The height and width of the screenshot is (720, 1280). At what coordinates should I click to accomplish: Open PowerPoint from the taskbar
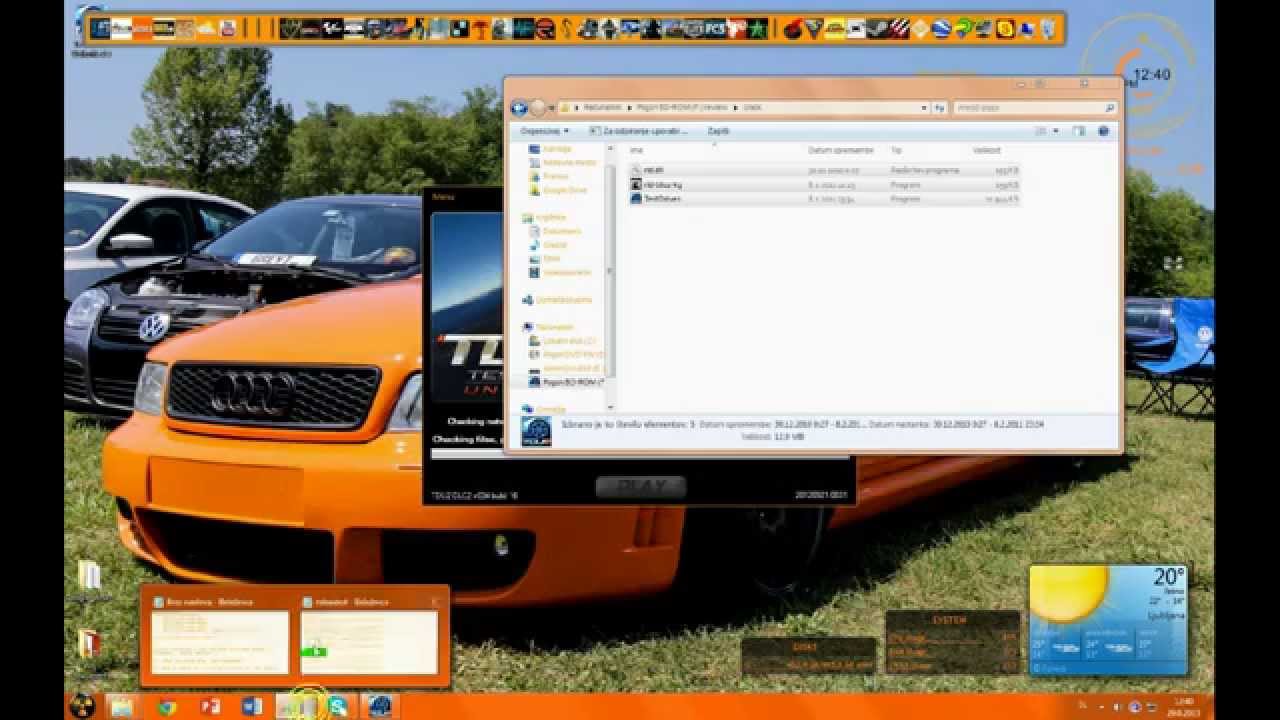pos(210,707)
